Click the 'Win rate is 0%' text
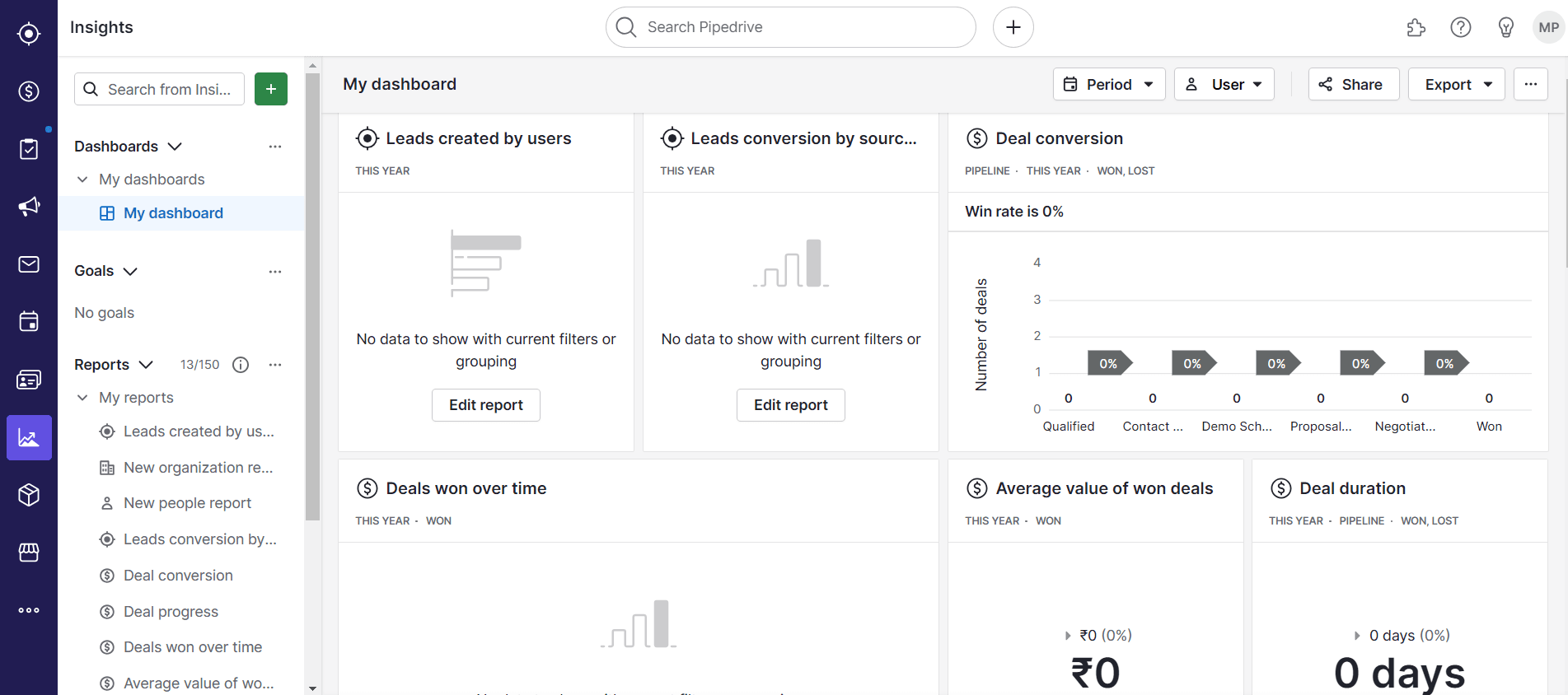The image size is (1568, 695). (1014, 212)
